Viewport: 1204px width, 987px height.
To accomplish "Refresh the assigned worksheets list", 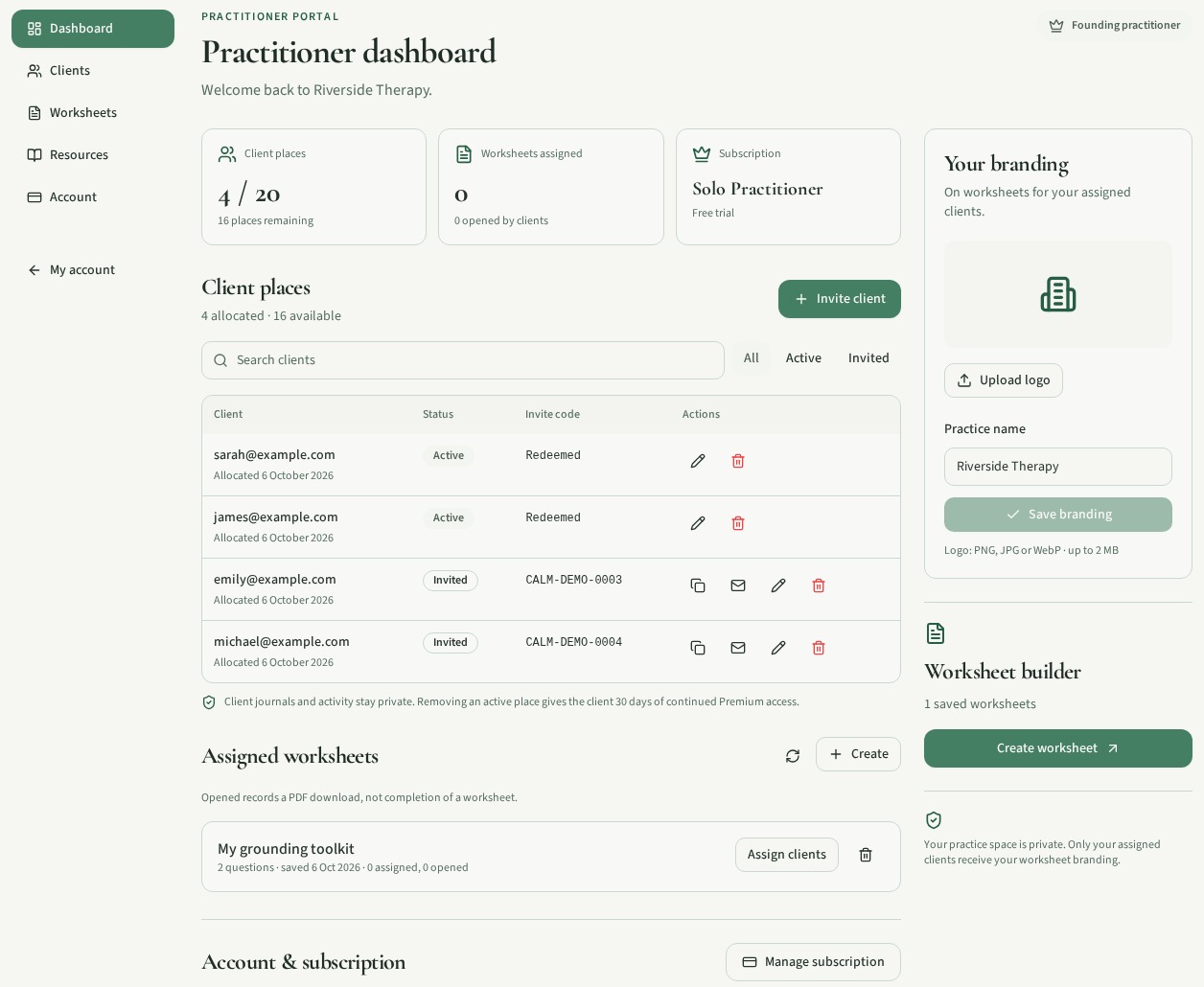I will point(793,756).
